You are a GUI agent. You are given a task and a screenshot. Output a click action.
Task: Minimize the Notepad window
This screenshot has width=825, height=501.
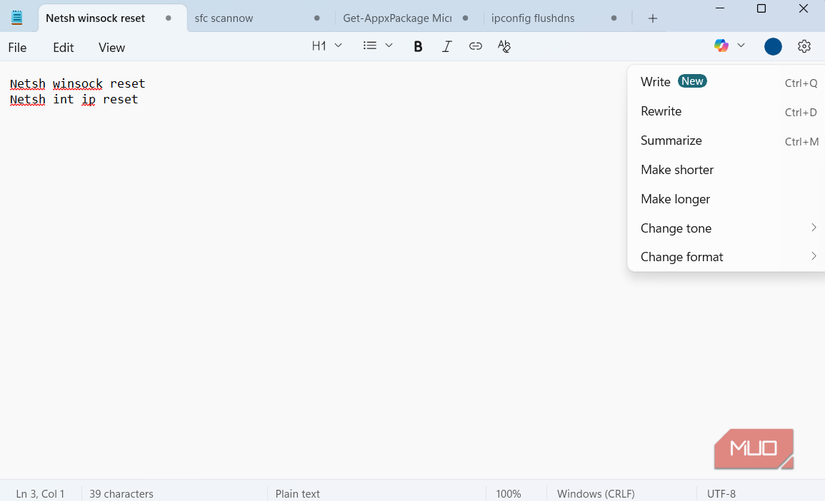720,8
